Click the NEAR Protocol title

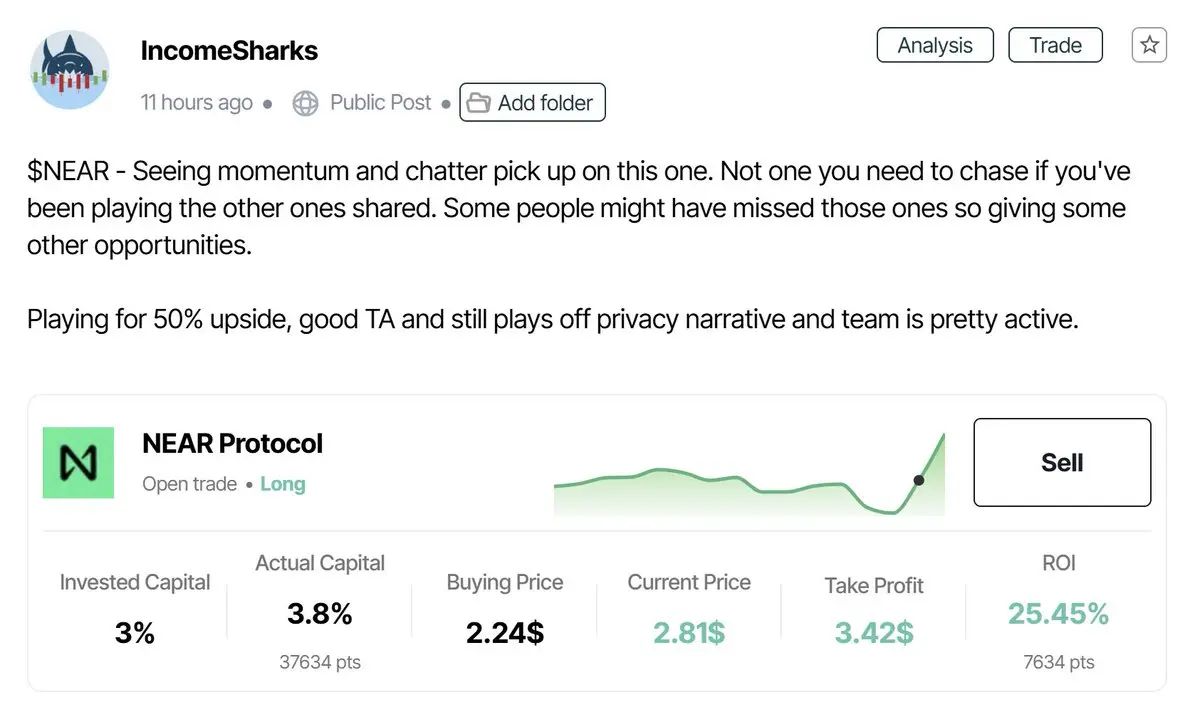(x=233, y=443)
